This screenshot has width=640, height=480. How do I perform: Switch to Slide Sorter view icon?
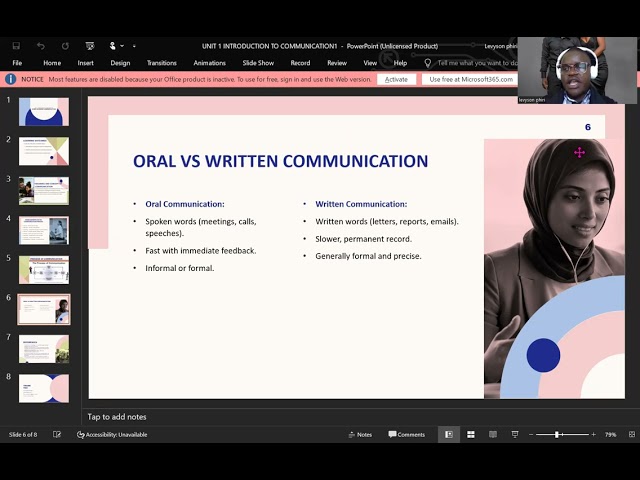[471, 435]
